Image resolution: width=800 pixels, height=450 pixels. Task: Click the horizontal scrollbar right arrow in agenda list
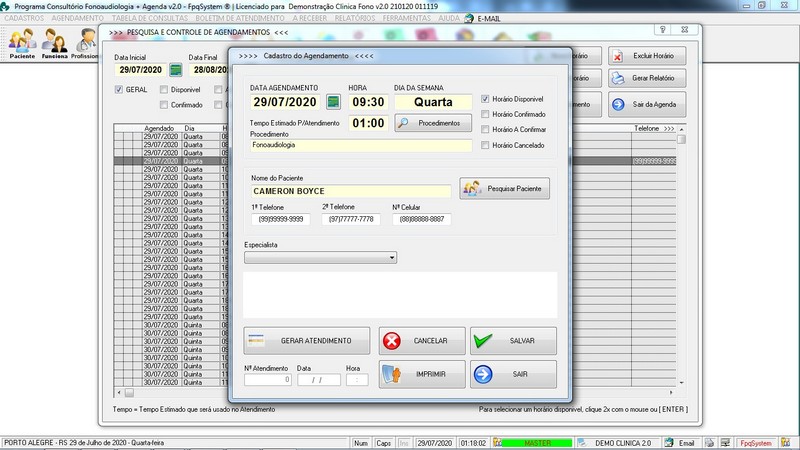[x=671, y=393]
